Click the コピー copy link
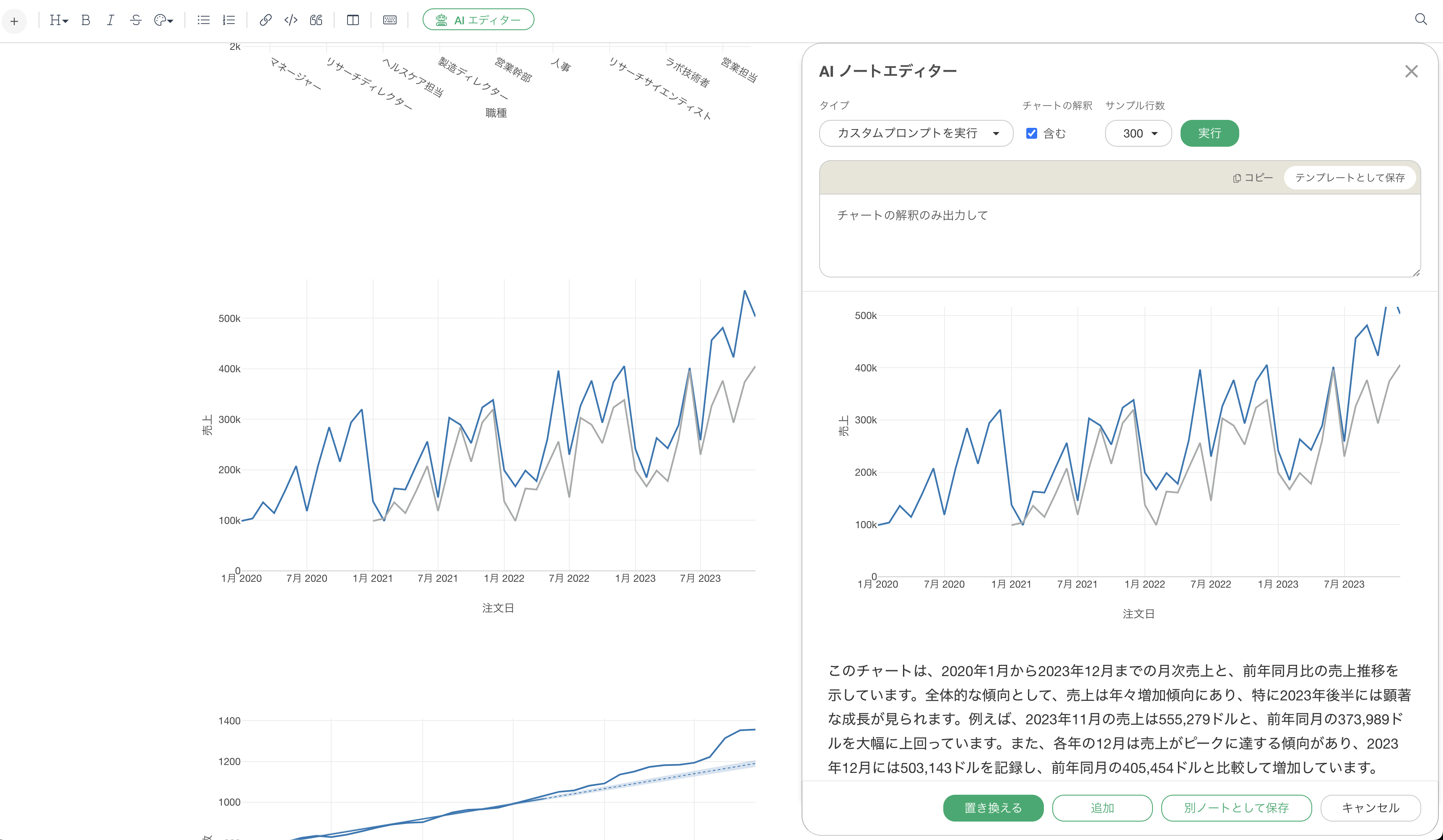Screen dimensions: 1443x840 click(1253, 177)
